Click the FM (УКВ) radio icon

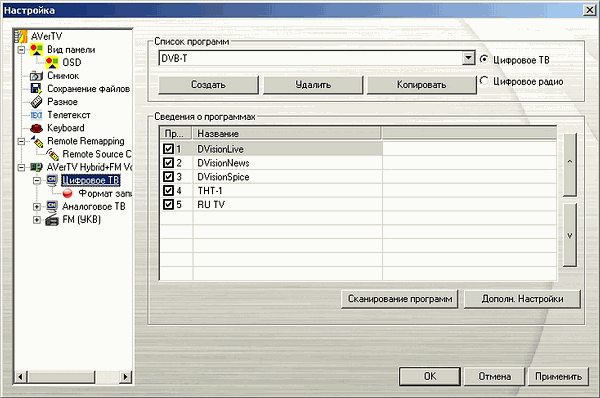[52, 220]
